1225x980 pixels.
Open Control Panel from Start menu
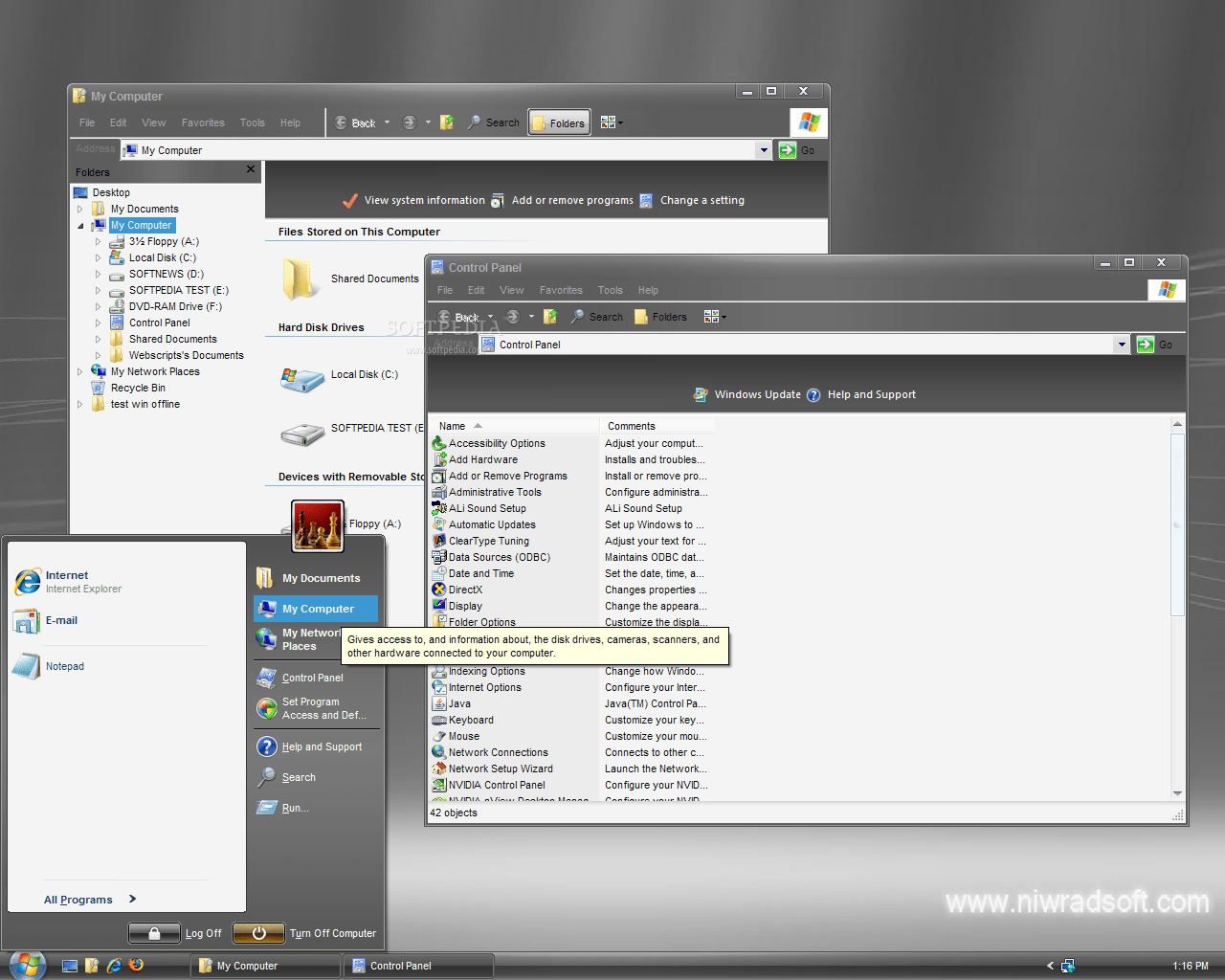click(x=300, y=678)
